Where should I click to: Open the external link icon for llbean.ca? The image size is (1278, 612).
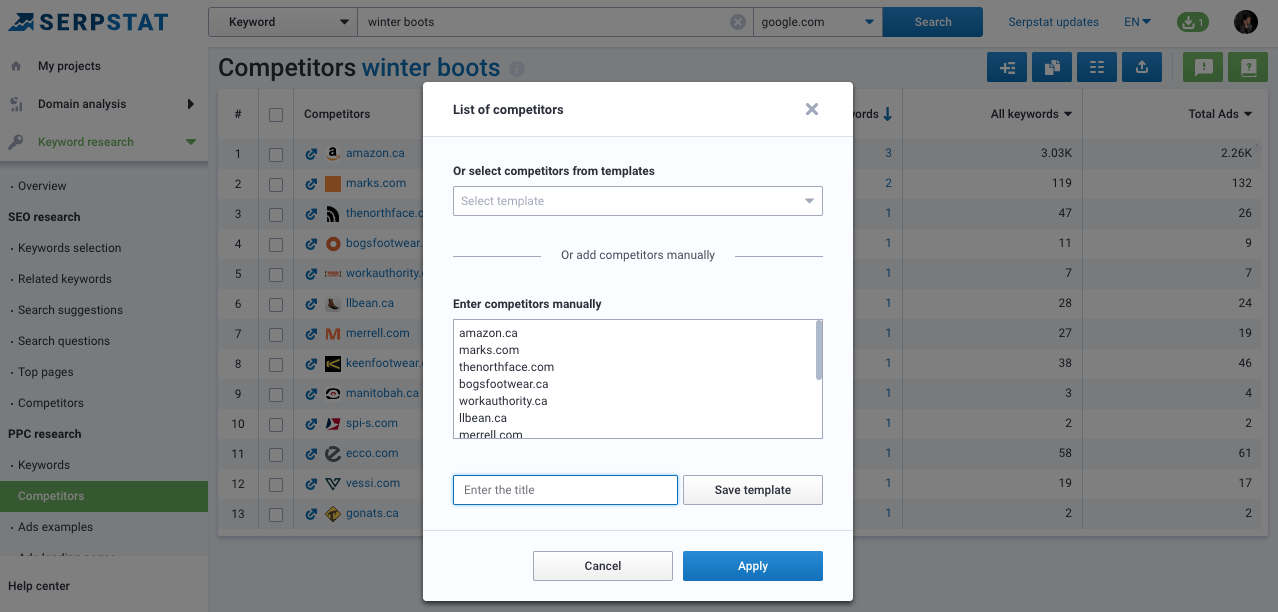311,304
